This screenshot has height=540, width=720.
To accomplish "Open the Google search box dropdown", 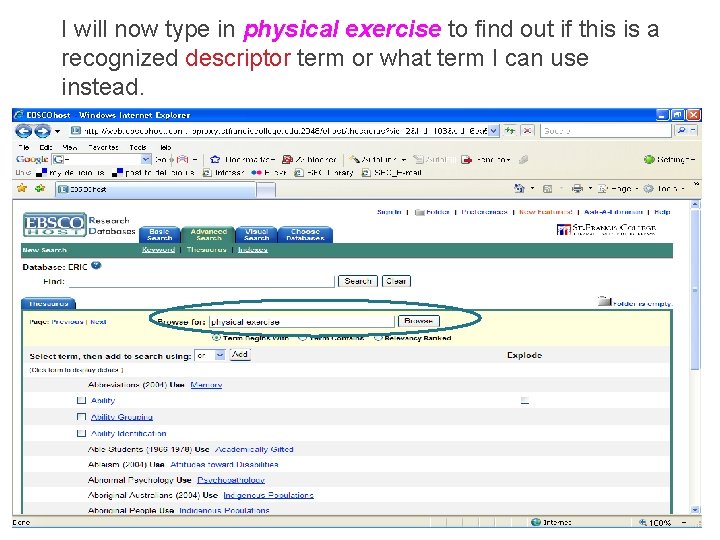I will point(146,159).
